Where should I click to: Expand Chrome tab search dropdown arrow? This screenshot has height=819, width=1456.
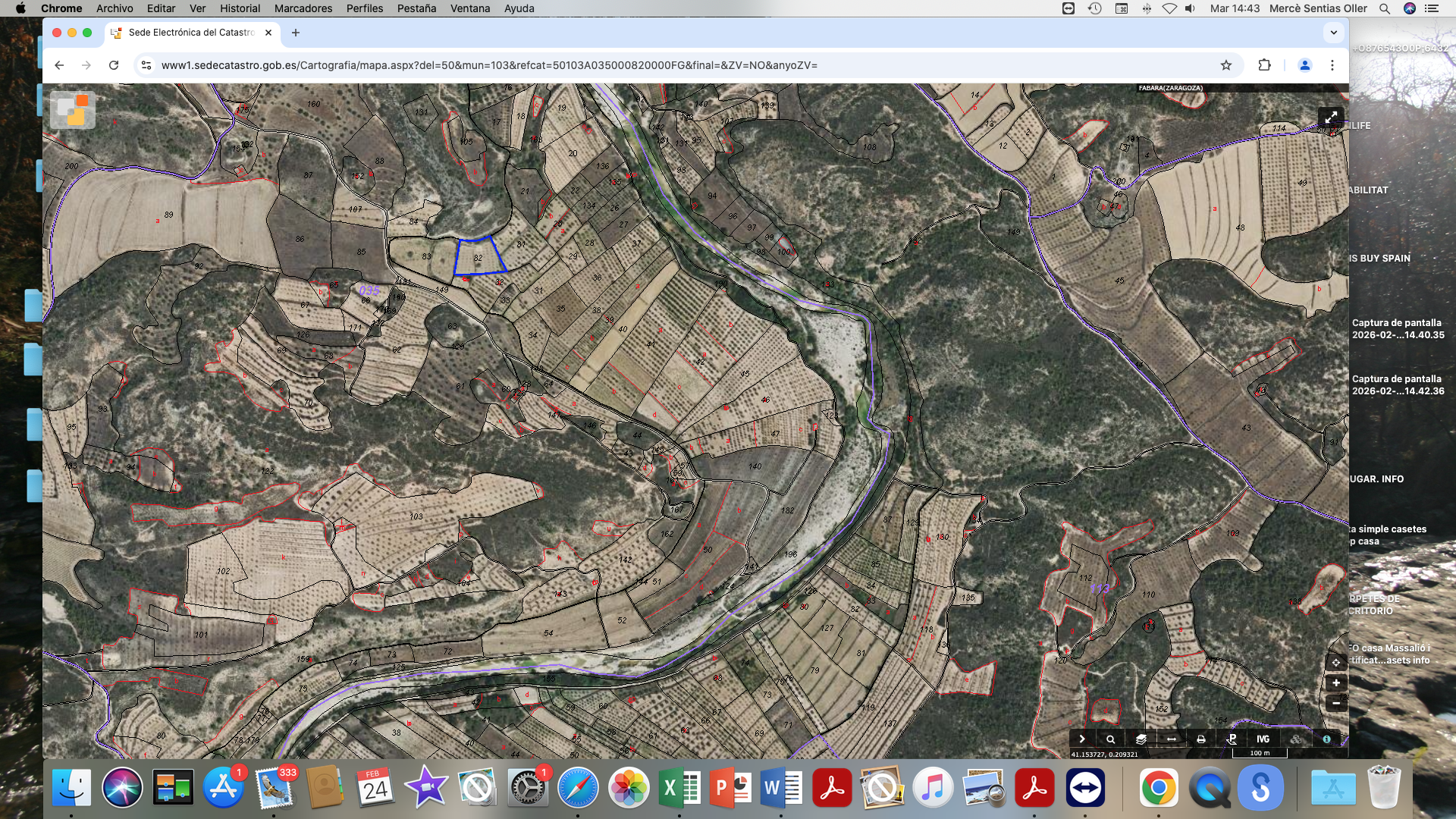pyautogui.click(x=1333, y=33)
